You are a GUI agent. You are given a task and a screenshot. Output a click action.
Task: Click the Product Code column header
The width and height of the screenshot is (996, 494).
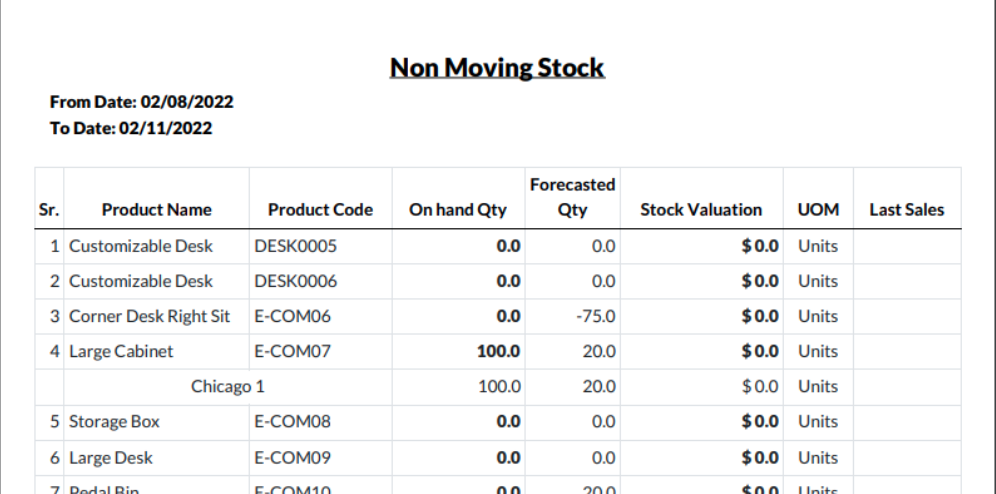coord(320,210)
